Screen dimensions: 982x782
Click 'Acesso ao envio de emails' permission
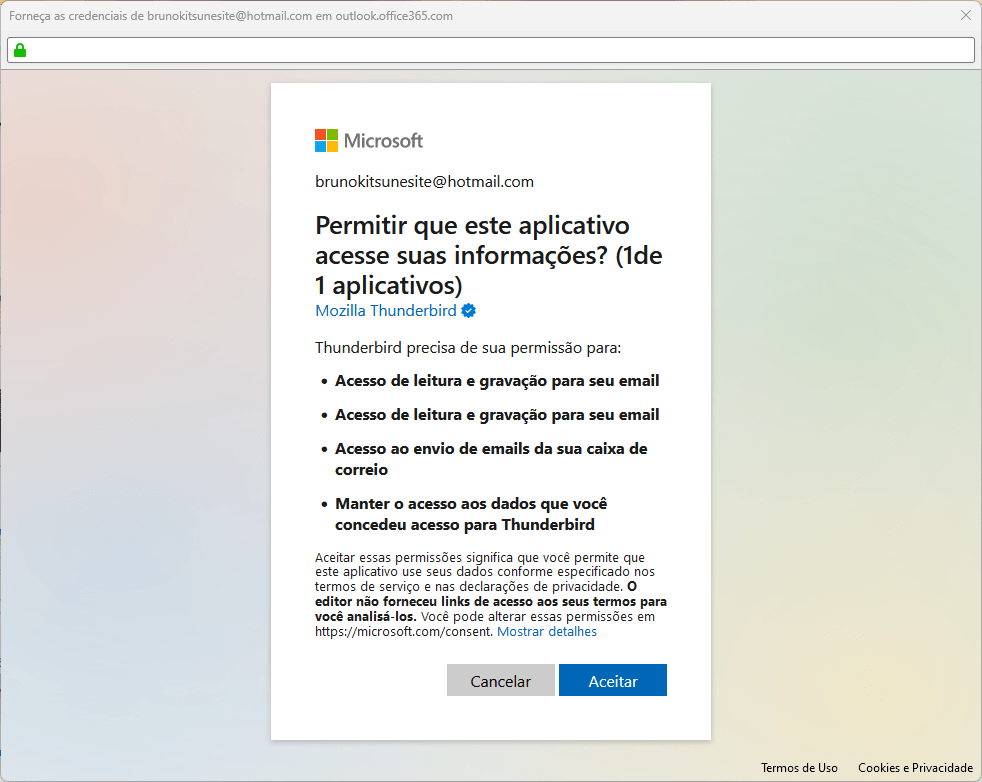click(491, 459)
